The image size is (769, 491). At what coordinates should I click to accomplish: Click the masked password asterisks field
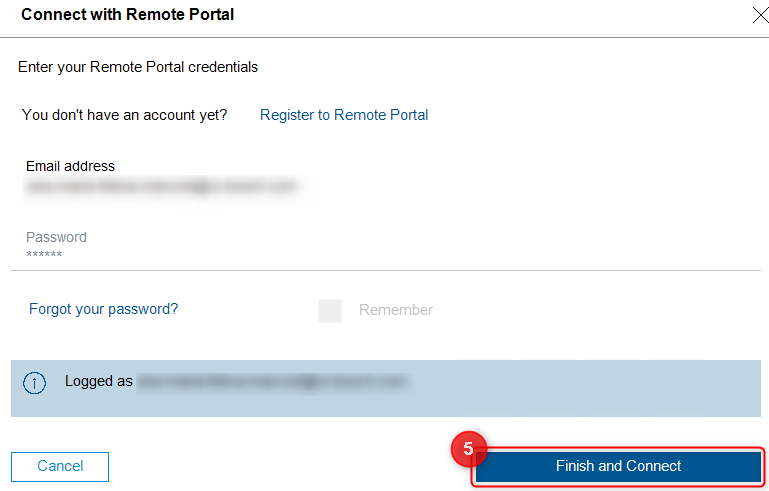coord(44,255)
